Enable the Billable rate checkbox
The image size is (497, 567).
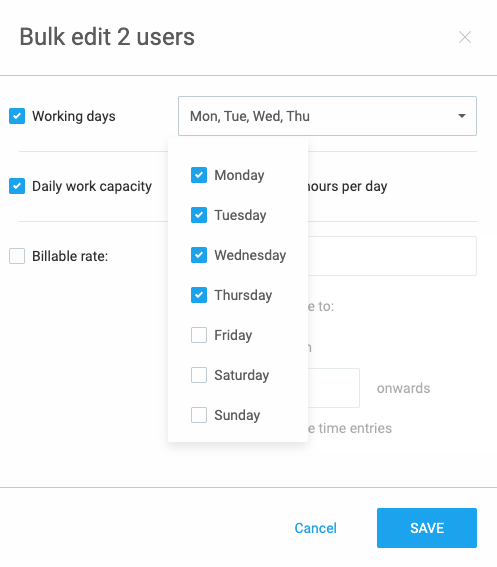(17, 256)
